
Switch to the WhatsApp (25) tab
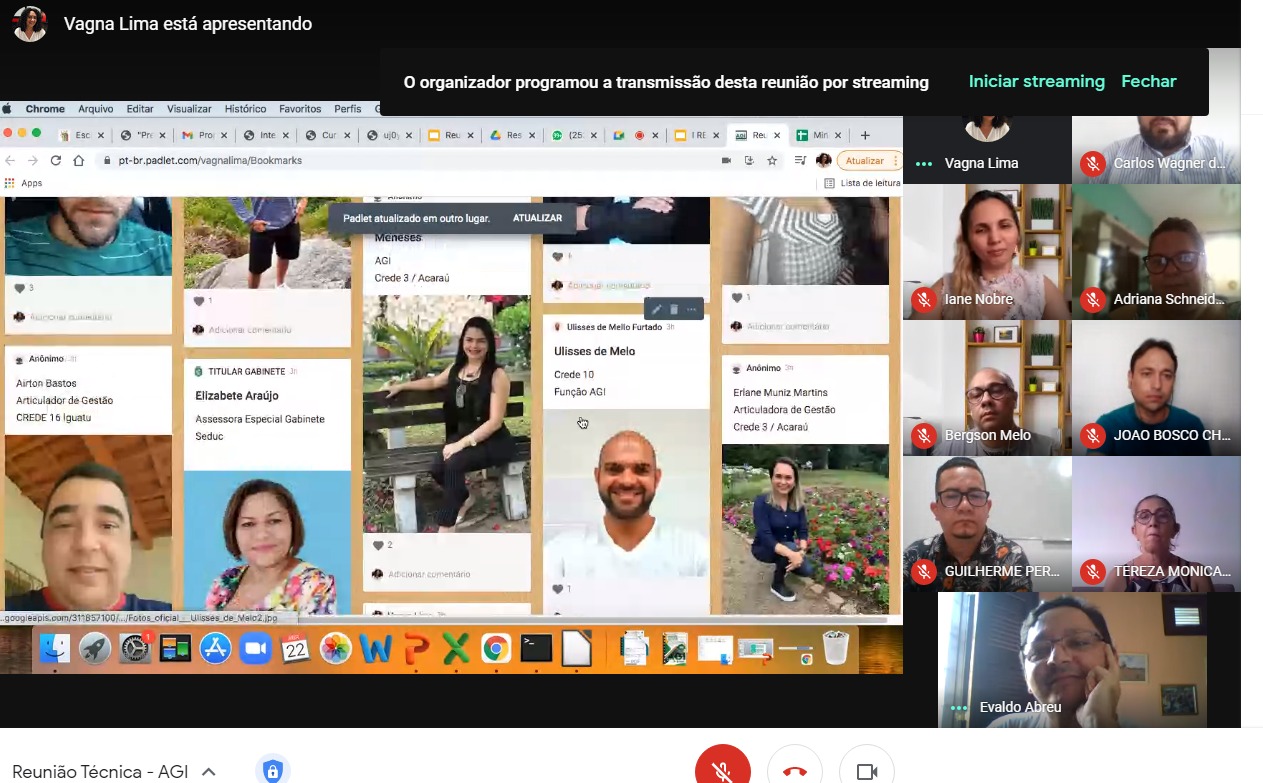tap(573, 135)
